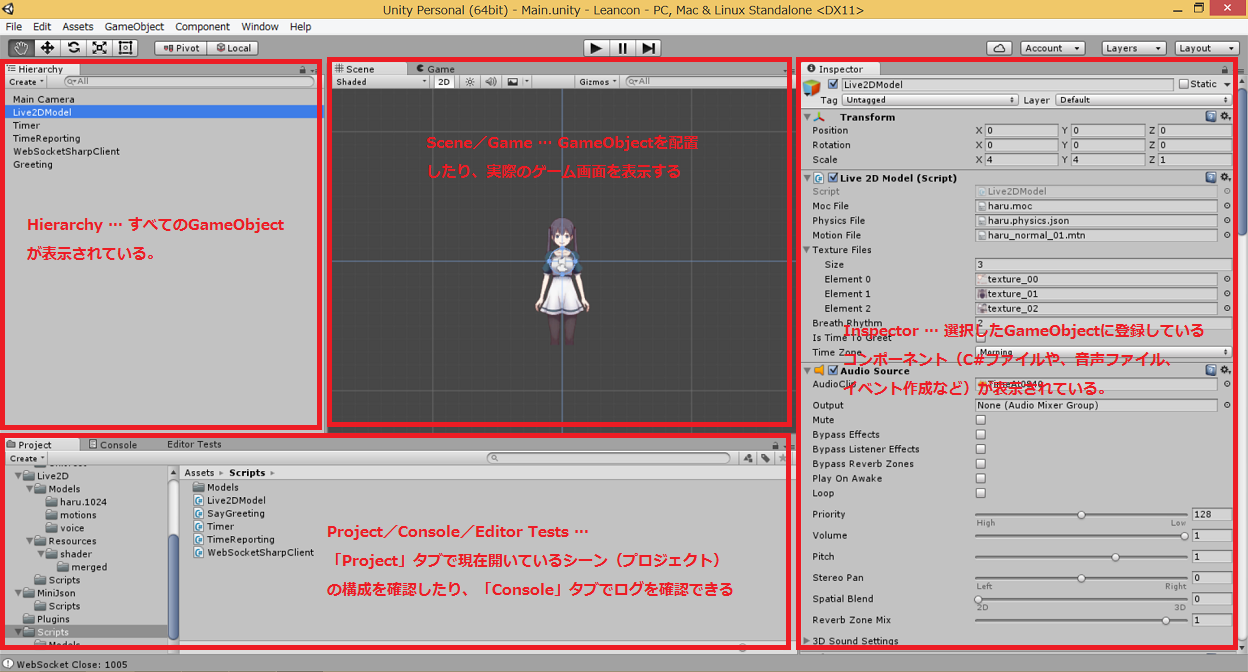Select the Scale tool in the toolbar
This screenshot has width=1248, height=672.
coord(98,47)
